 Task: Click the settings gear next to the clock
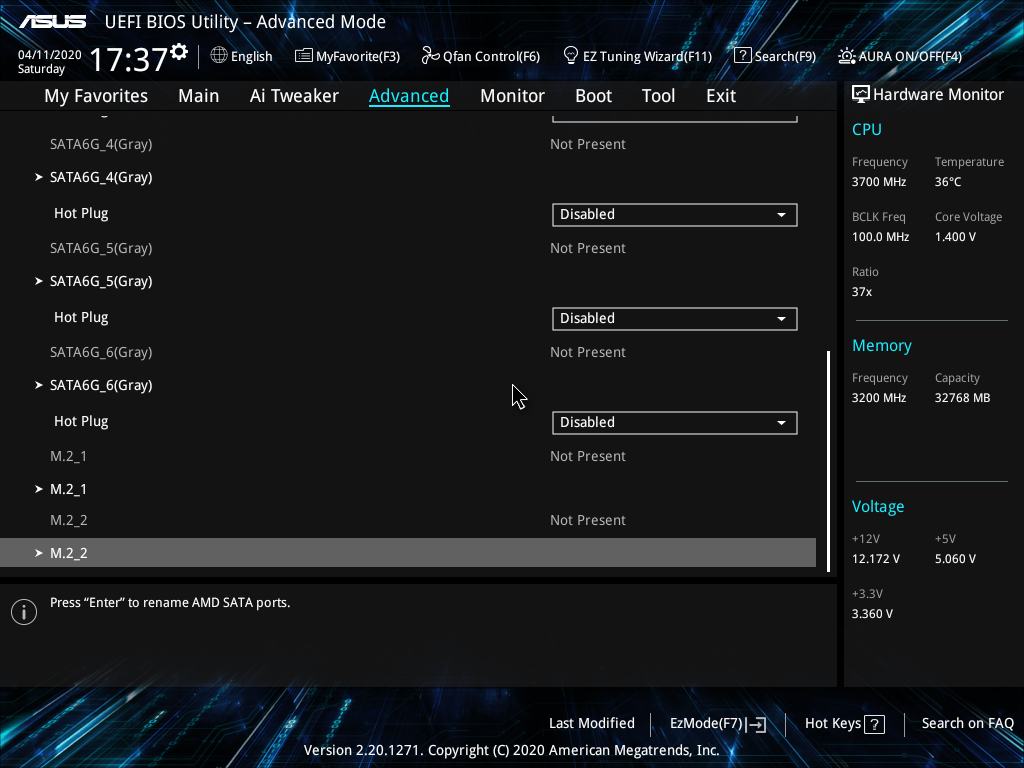pos(179,52)
